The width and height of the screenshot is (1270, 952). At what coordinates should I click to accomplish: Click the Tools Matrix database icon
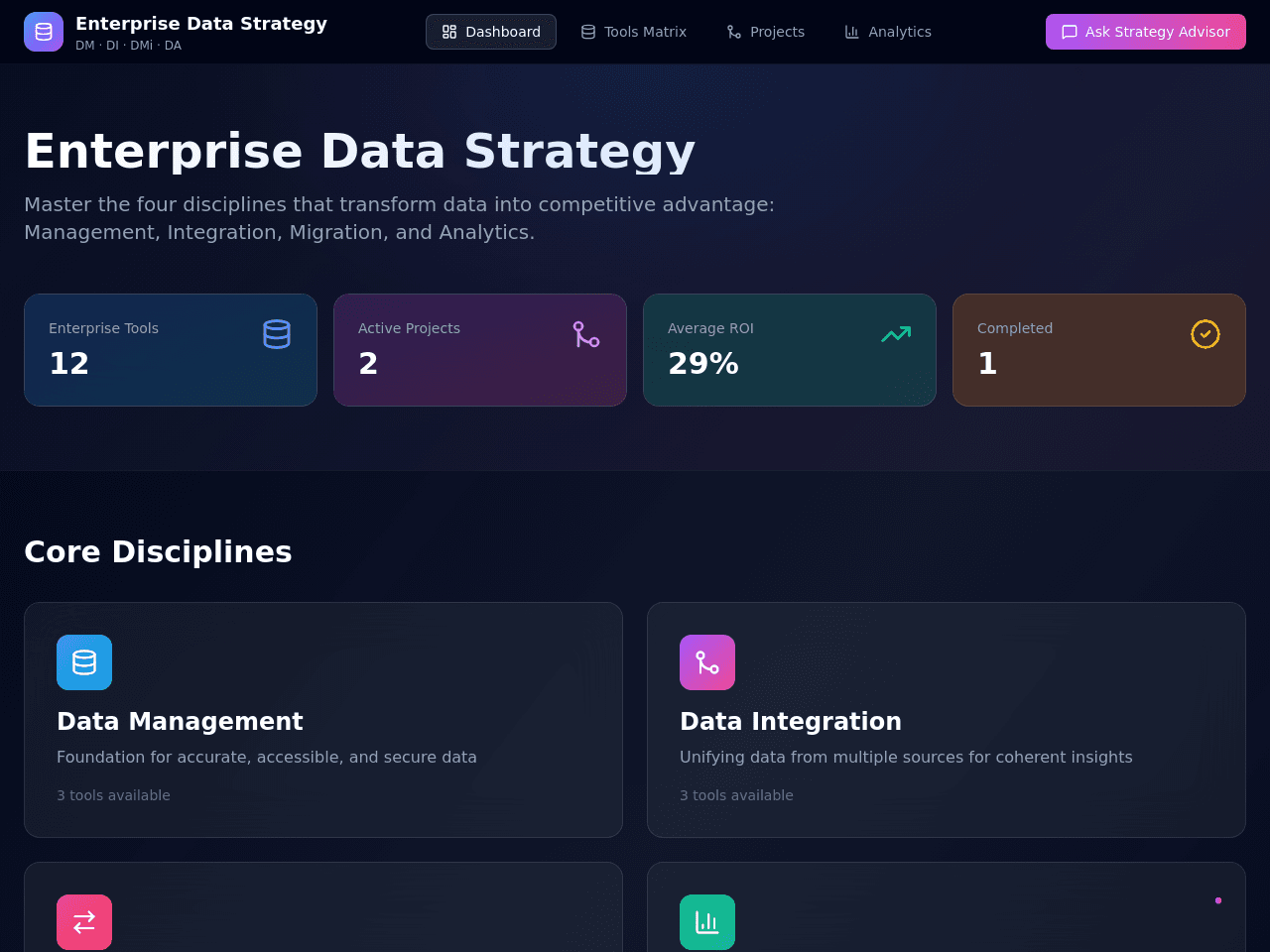588,32
